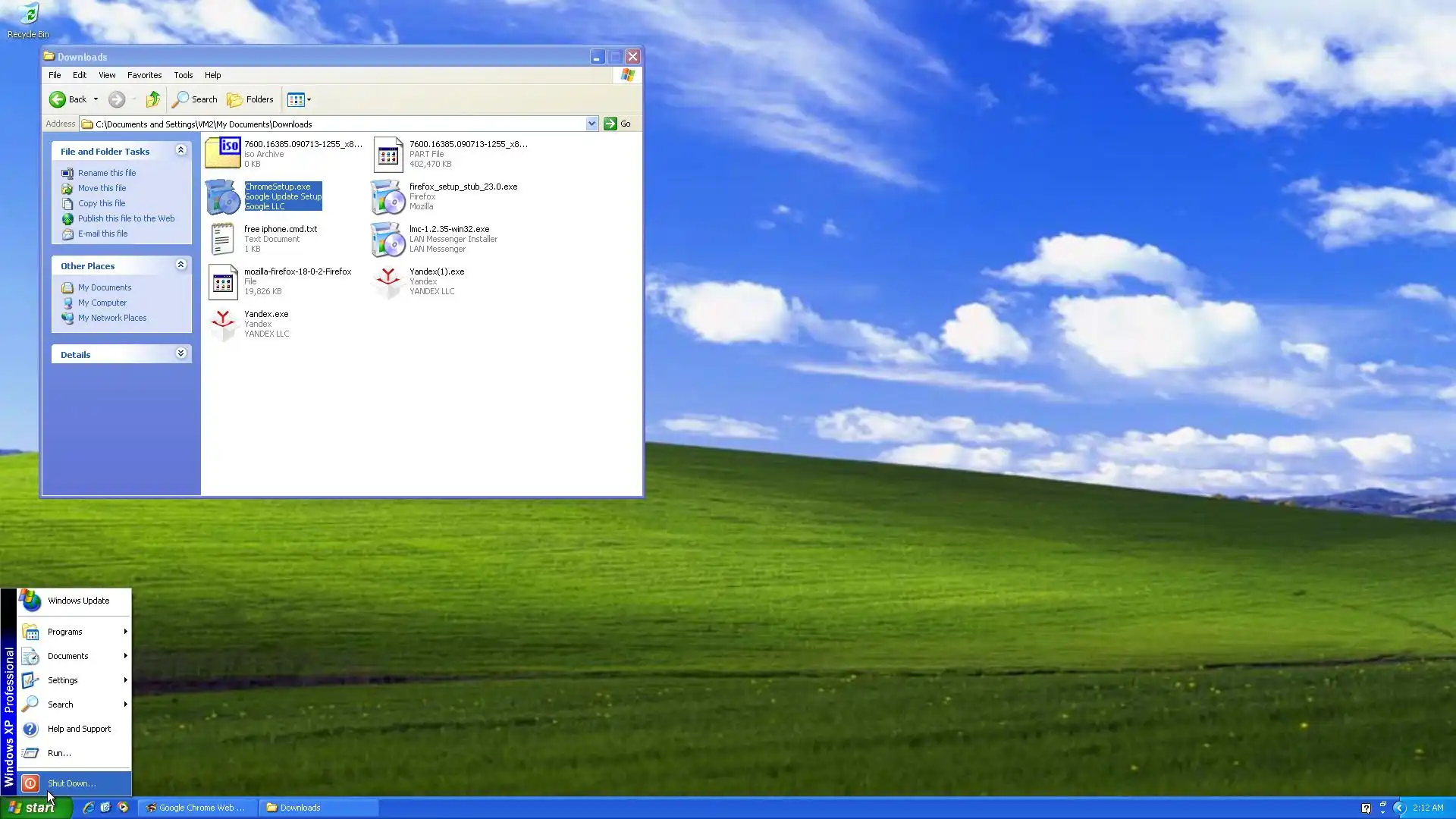
Task: Click the Rename this file link
Action: [106, 173]
